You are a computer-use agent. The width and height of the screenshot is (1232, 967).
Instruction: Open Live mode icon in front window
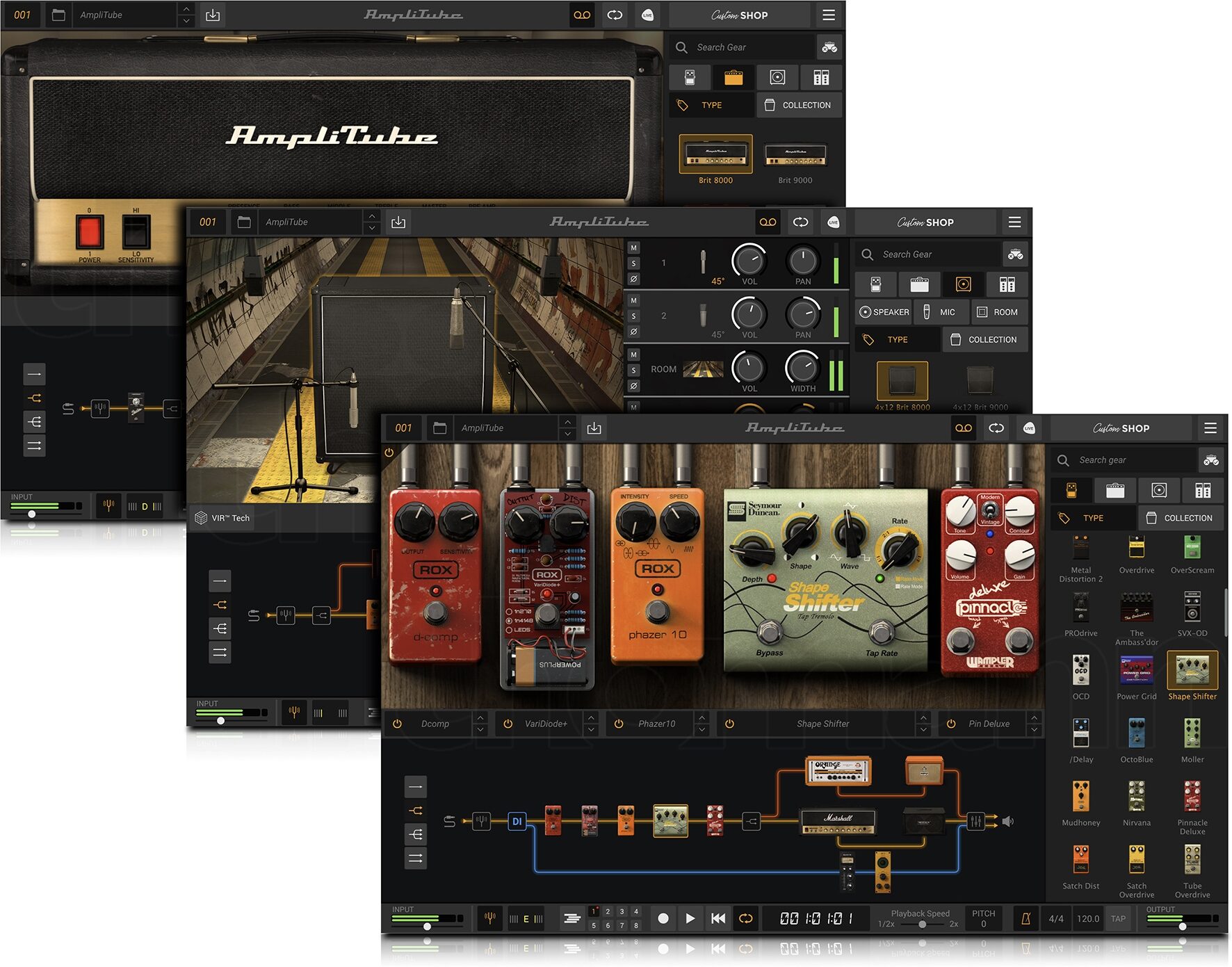(1029, 428)
